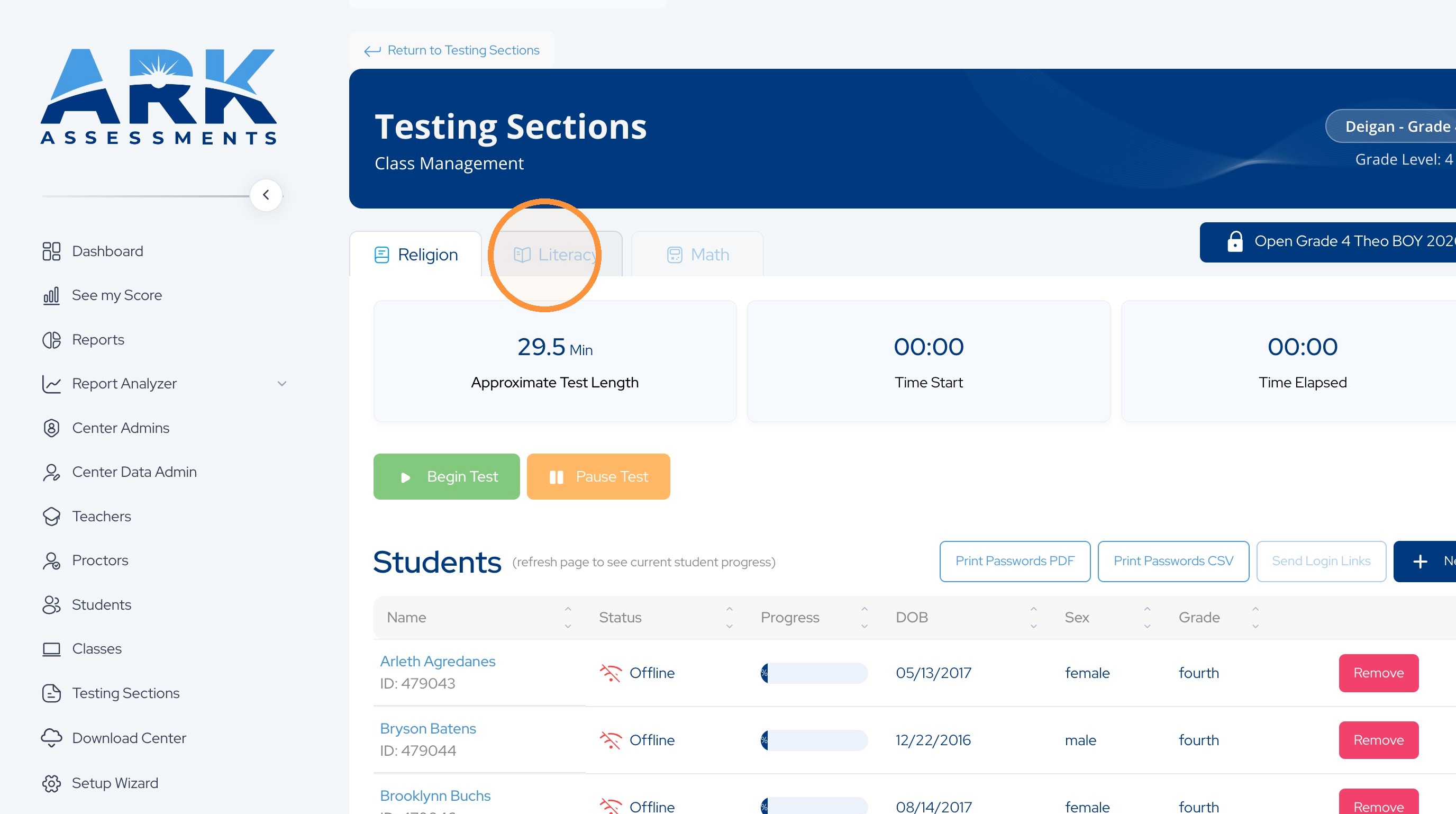Viewport: 1456px width, 814px height.
Task: Click Arleth Agredanes progress bar
Action: pyautogui.click(x=814, y=673)
